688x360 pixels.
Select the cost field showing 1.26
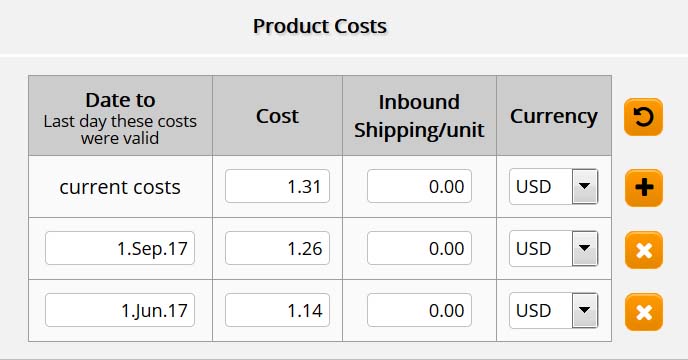point(277,248)
